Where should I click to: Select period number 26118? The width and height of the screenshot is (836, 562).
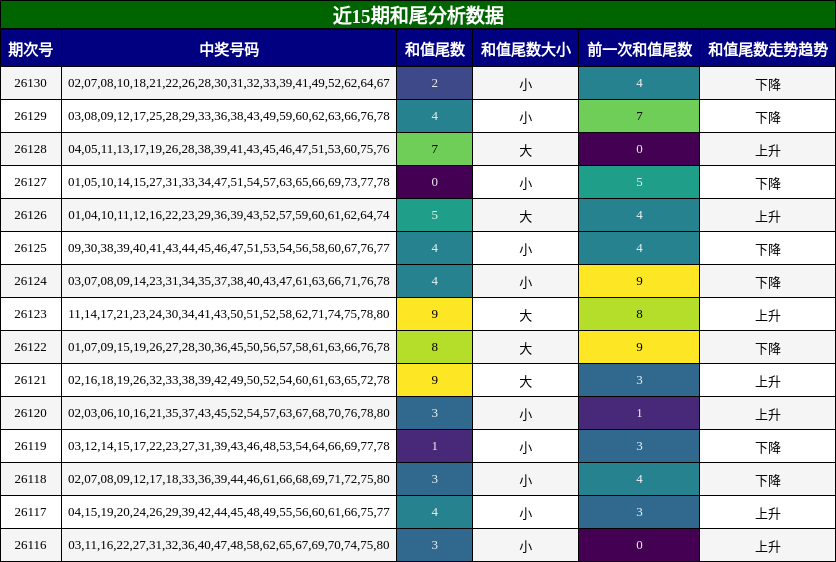31,479
